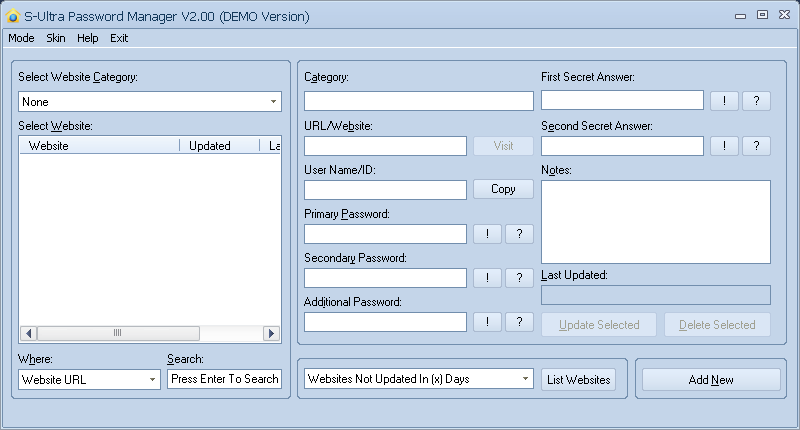Minimize the S-Ultra Password Manager window

point(740,16)
